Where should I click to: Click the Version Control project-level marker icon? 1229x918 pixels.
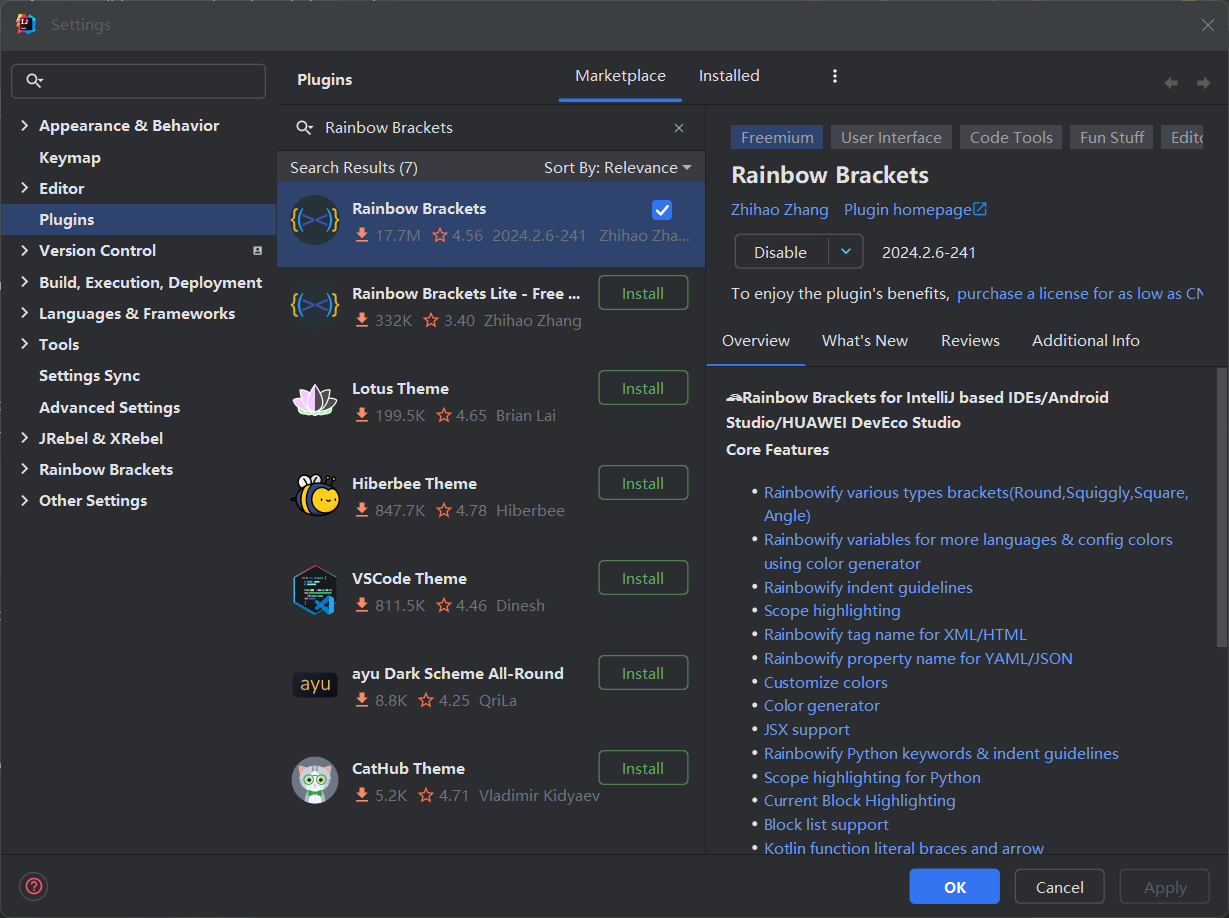coord(257,251)
